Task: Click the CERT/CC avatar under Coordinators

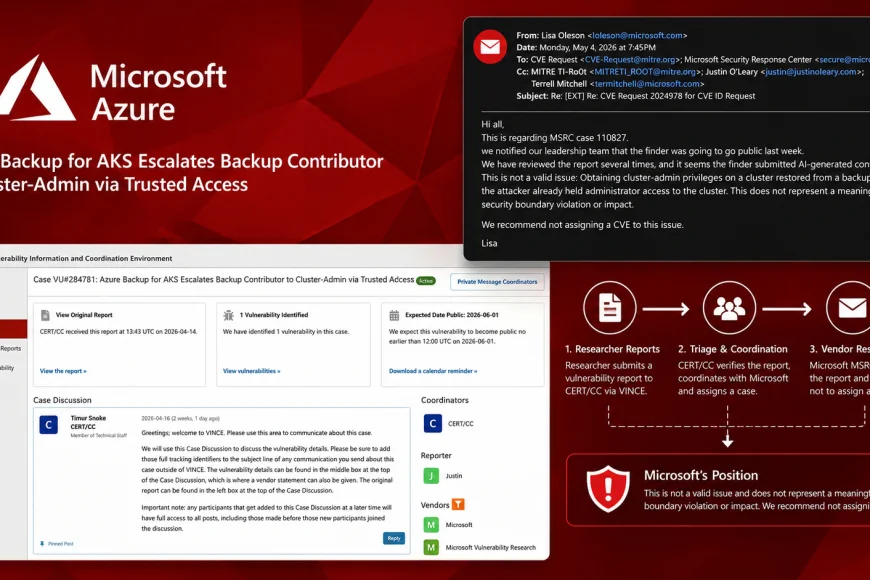Action: (x=433, y=423)
